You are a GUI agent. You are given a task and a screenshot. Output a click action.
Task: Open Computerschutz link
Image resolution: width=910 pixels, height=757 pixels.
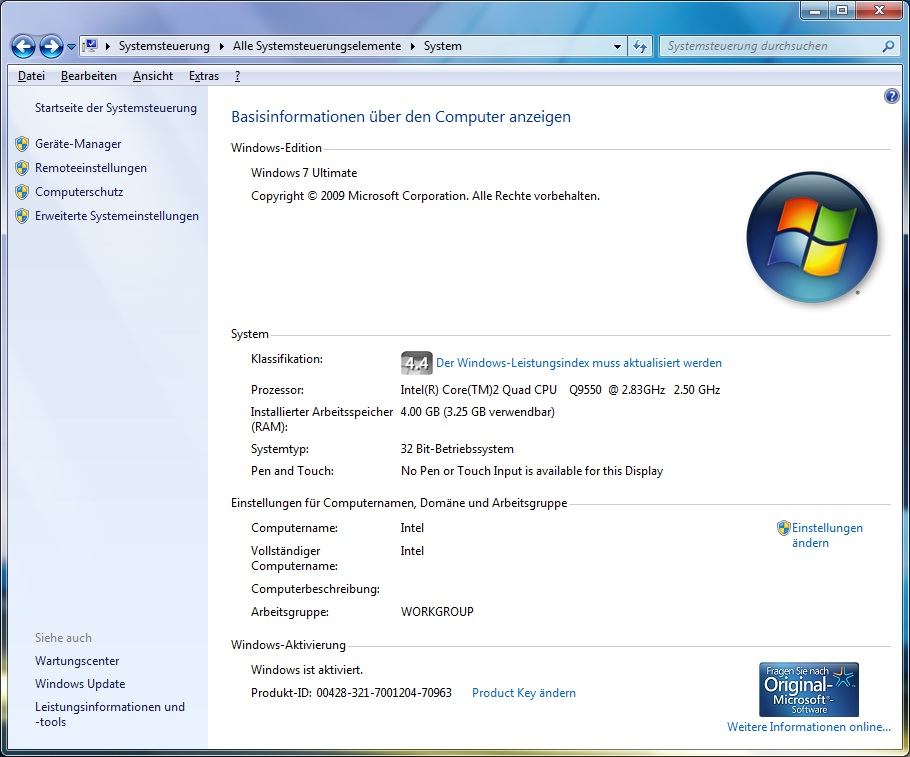tap(79, 192)
